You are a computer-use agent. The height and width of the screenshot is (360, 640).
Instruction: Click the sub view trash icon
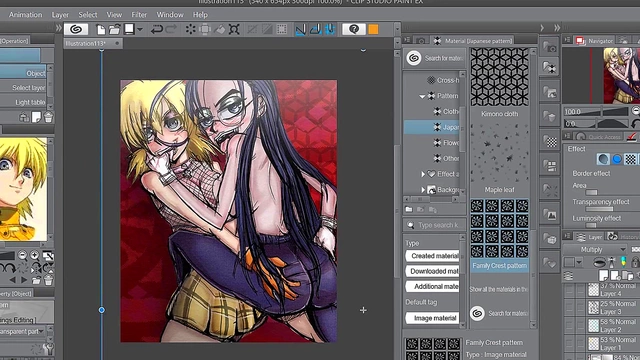click(48, 280)
